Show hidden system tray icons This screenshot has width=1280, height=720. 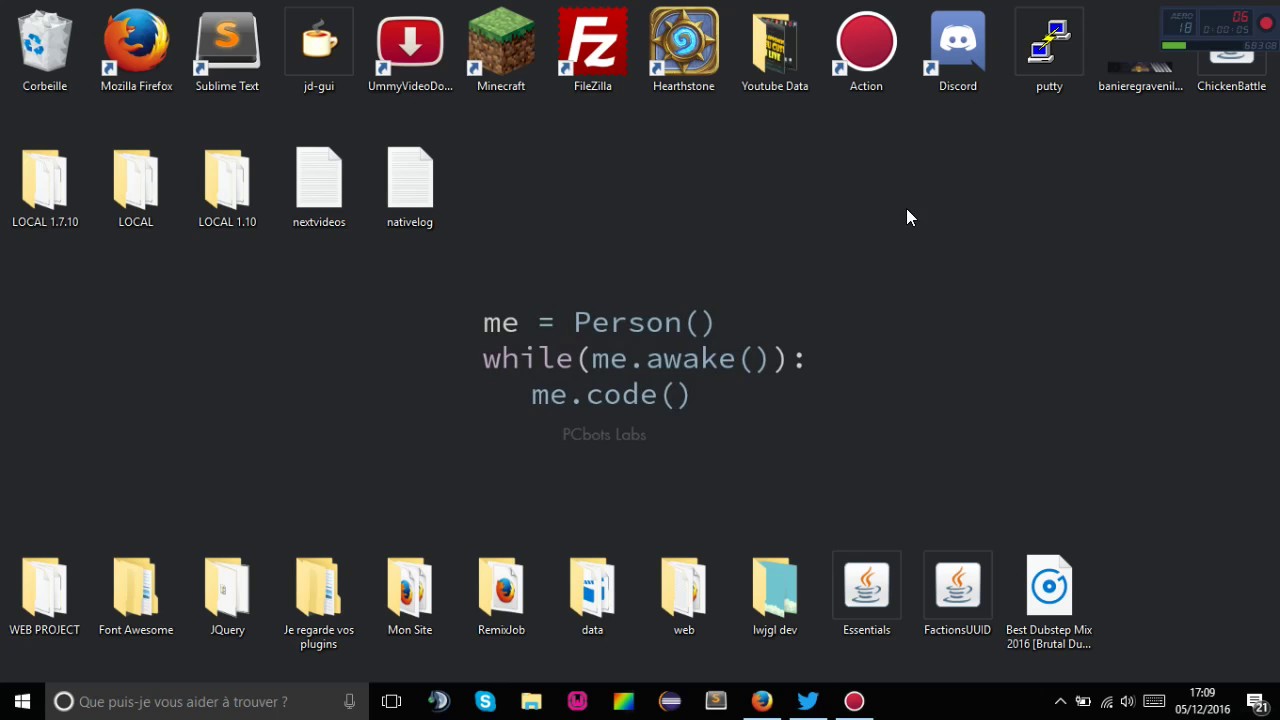[x=1060, y=701]
